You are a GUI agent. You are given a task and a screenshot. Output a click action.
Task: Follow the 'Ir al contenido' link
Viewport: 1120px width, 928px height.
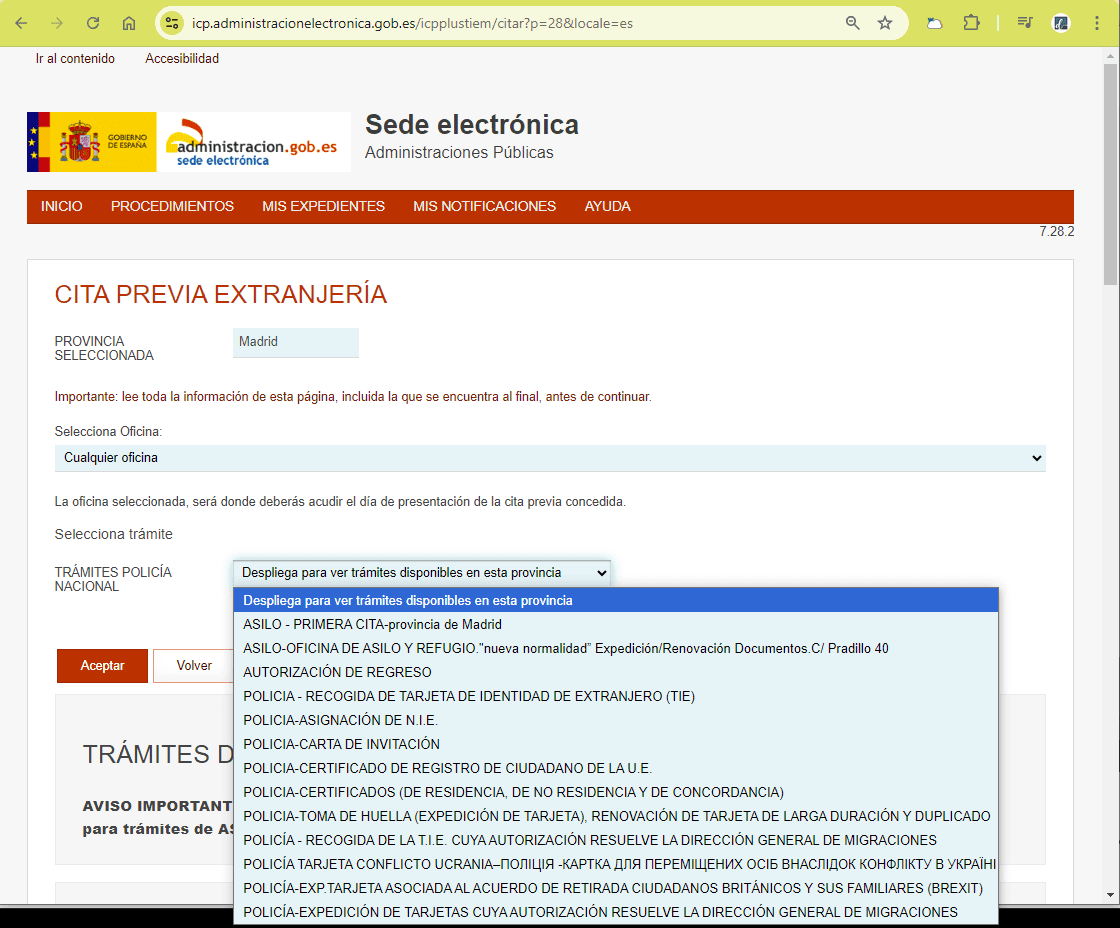[x=75, y=59]
